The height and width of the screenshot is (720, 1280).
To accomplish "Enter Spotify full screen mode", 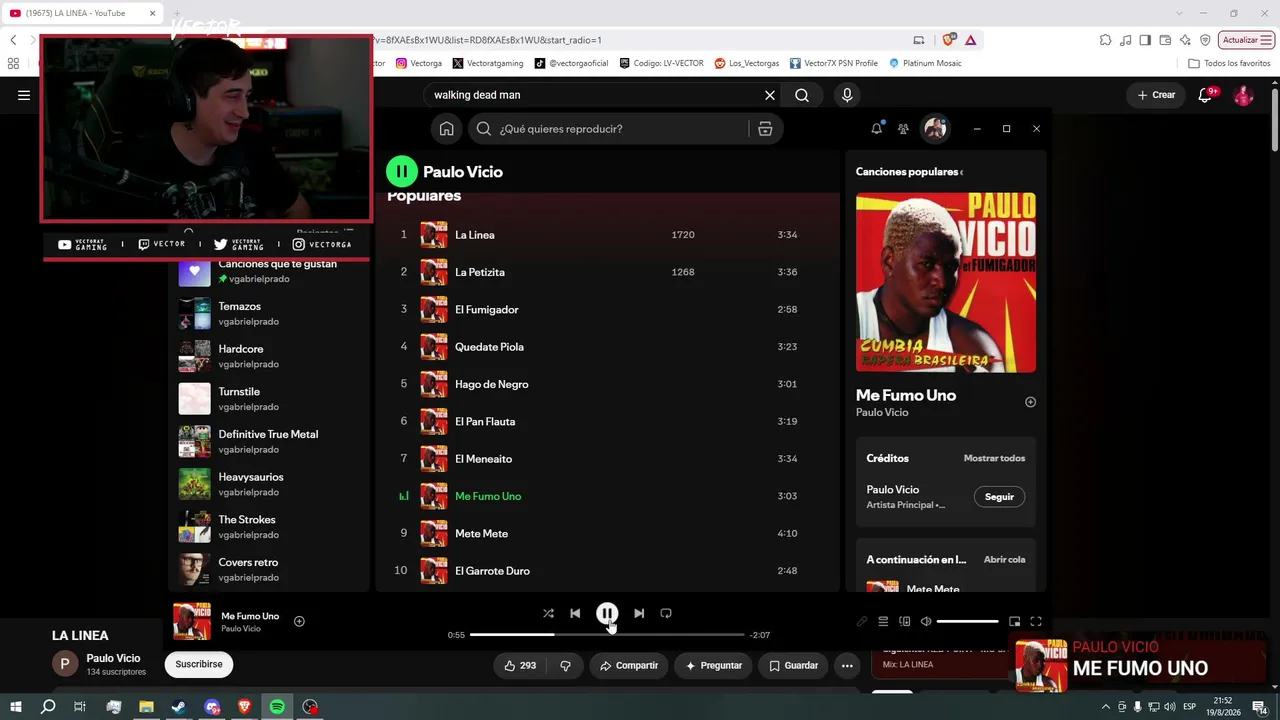I will pos(1036,621).
